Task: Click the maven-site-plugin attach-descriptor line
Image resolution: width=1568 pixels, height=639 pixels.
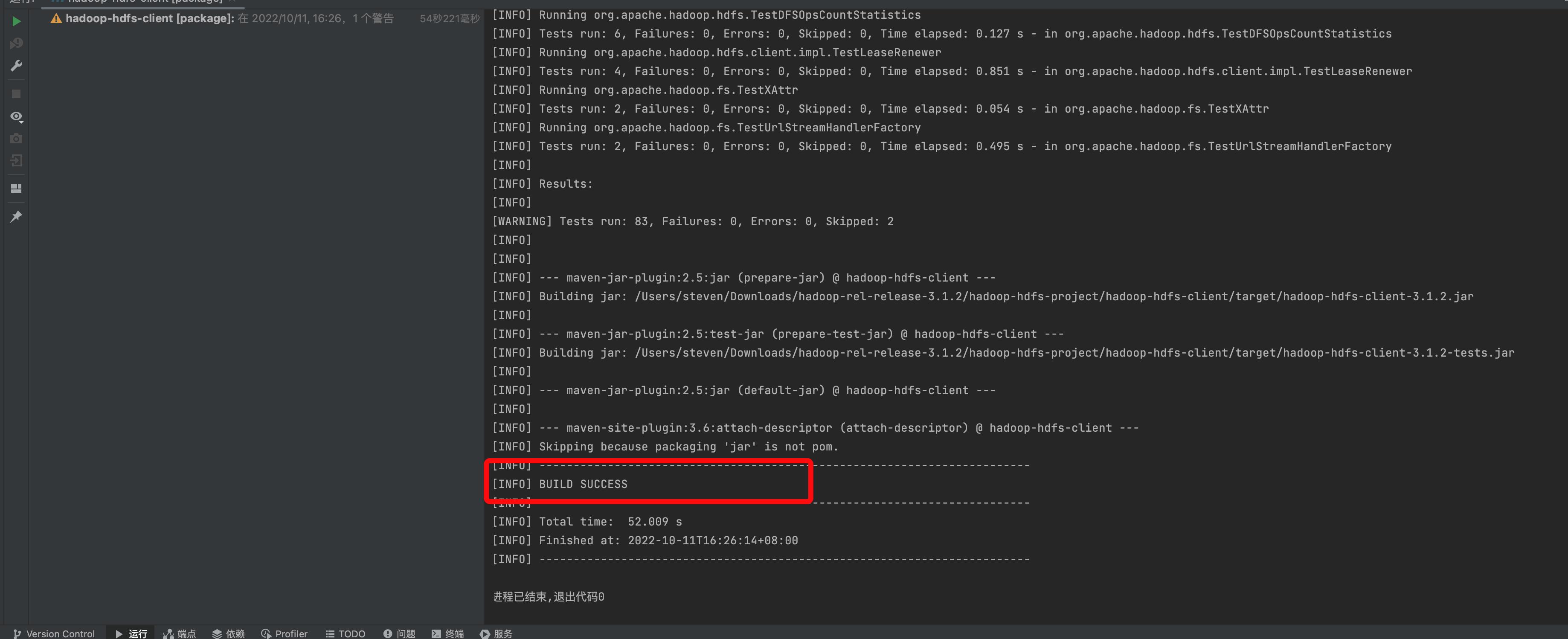Action: 815,428
